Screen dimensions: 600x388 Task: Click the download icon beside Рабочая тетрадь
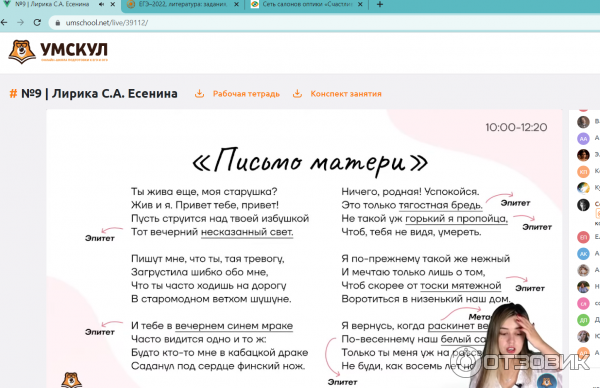click(x=199, y=93)
